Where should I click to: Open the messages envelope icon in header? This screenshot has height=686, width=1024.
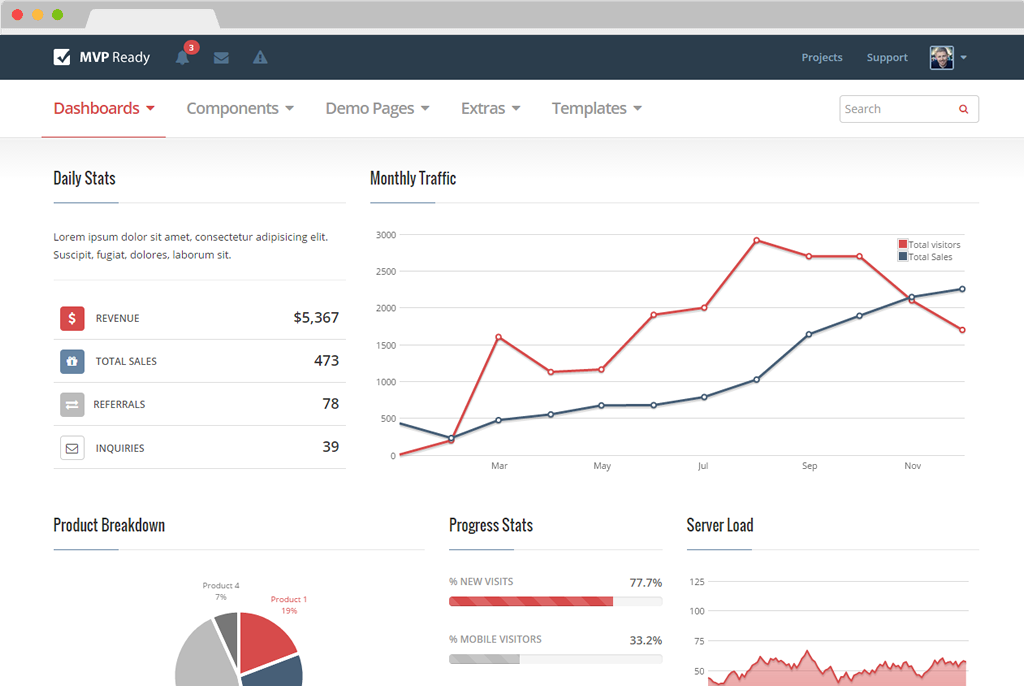coord(221,57)
